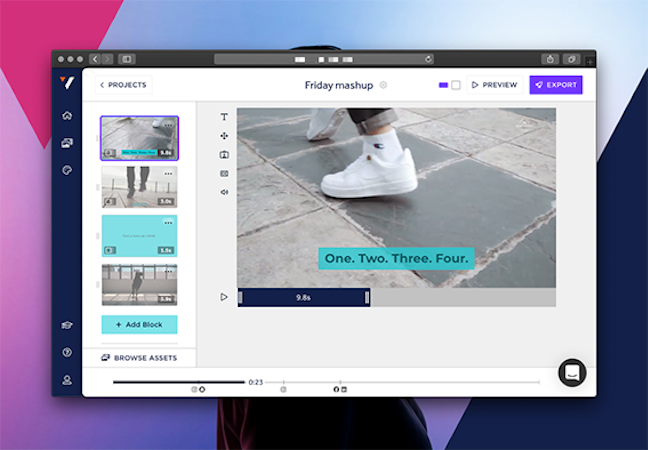
Task: Add a new block
Action: coord(139,324)
